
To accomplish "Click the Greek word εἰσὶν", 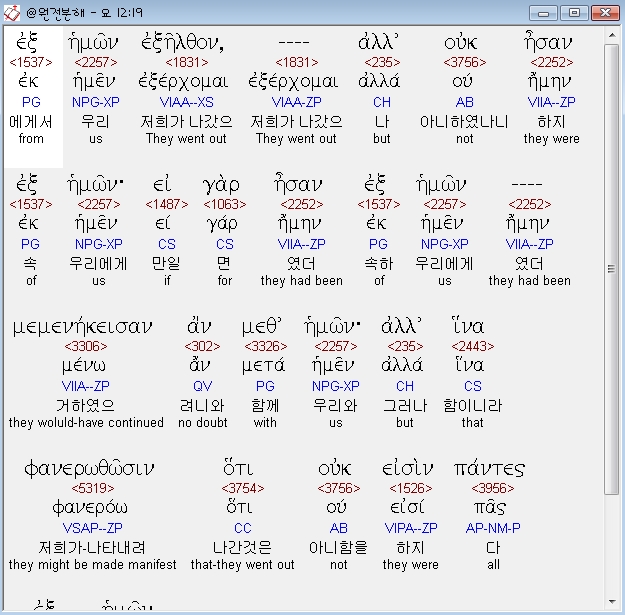I will pos(407,469).
